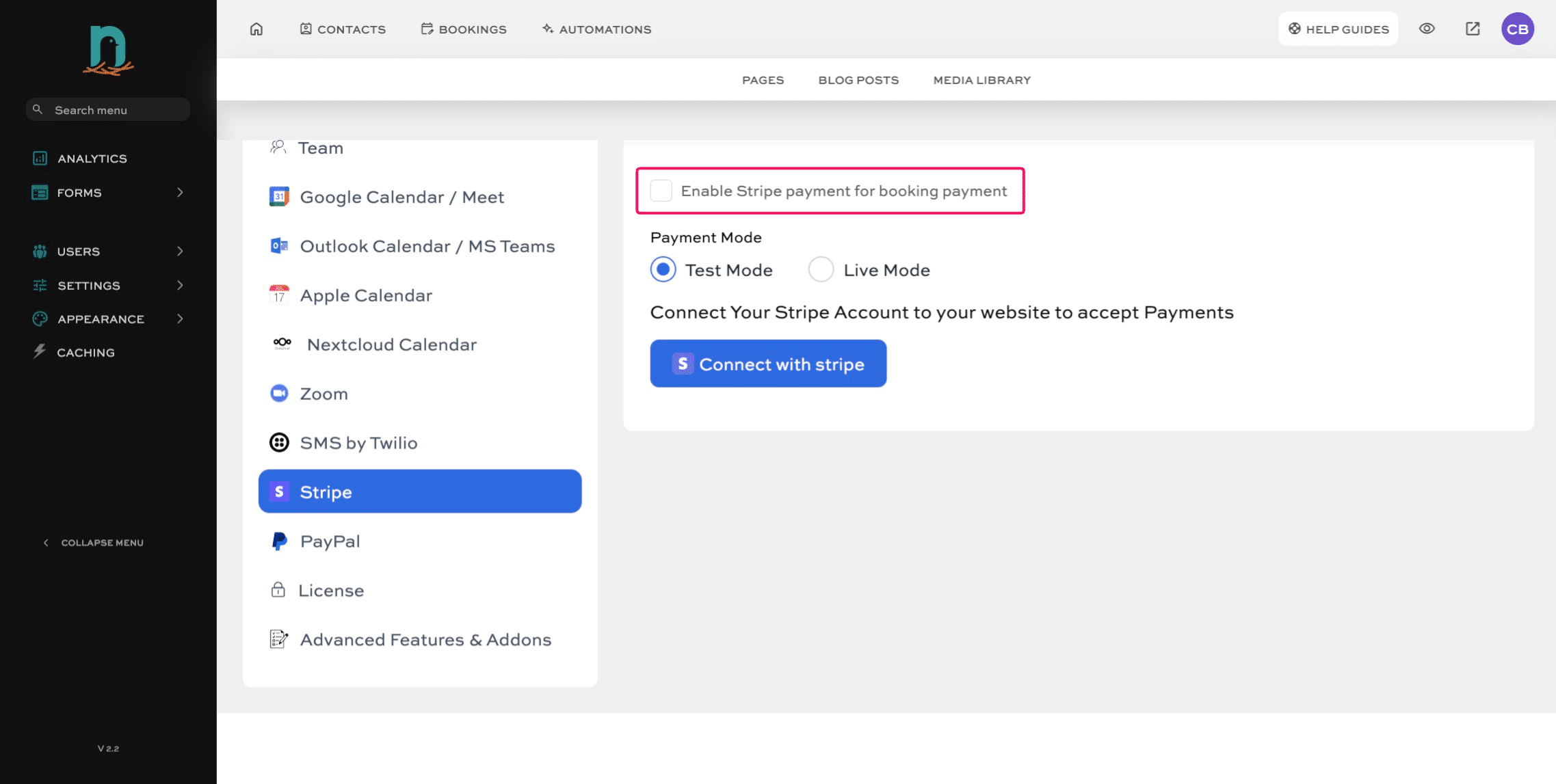
Task: Click Connect with stripe button
Action: click(767, 363)
